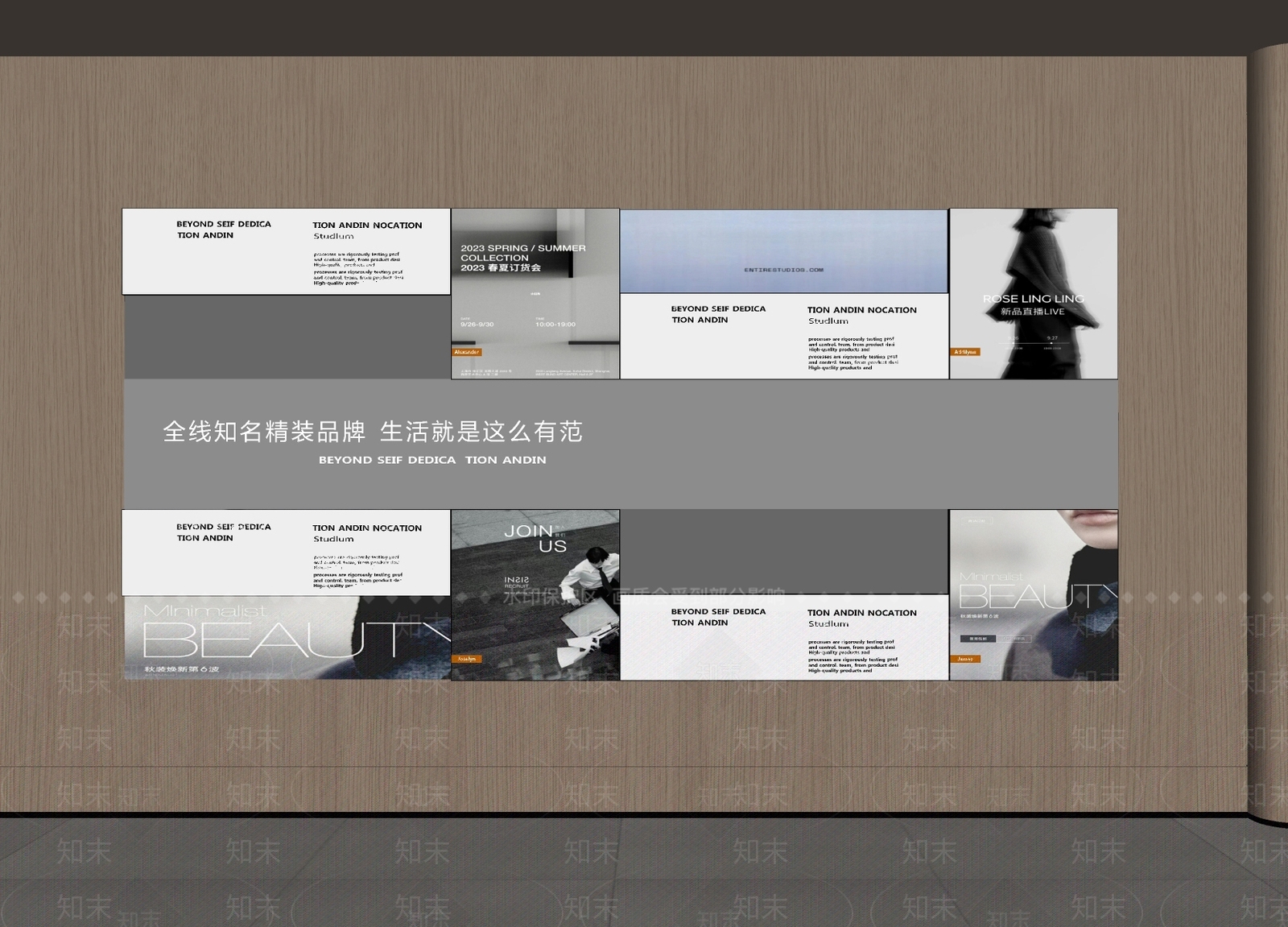
Task: Click the INSIS RECRUIT text
Action: pos(517,582)
